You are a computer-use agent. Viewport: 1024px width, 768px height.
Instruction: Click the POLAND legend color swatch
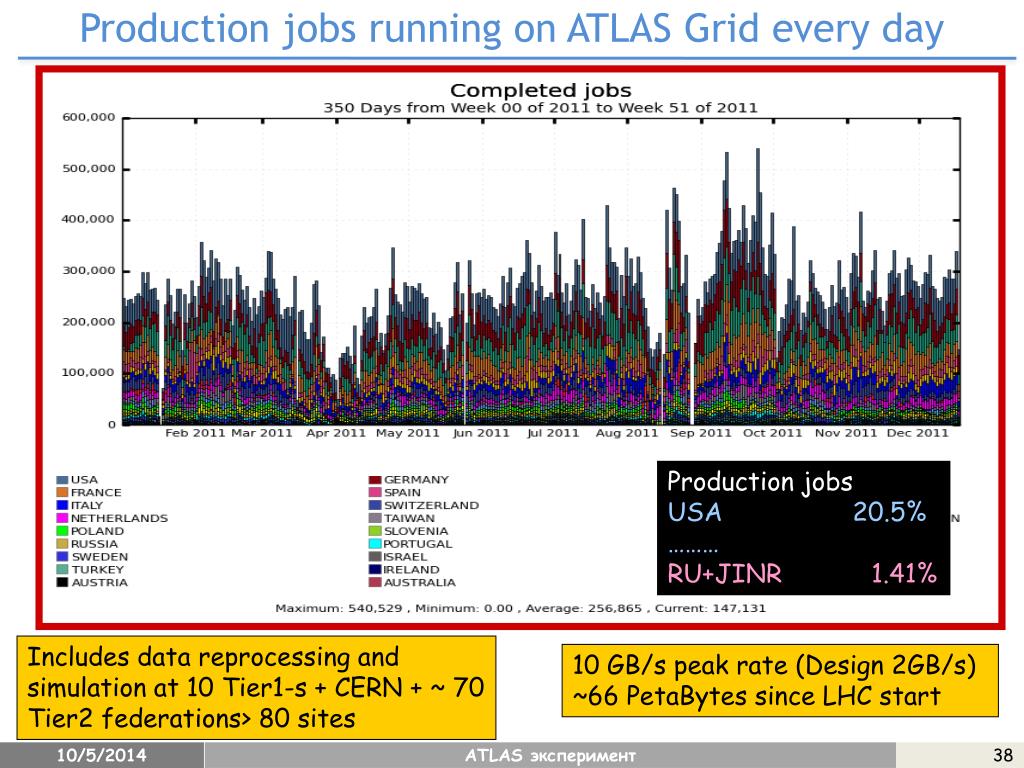point(62,532)
